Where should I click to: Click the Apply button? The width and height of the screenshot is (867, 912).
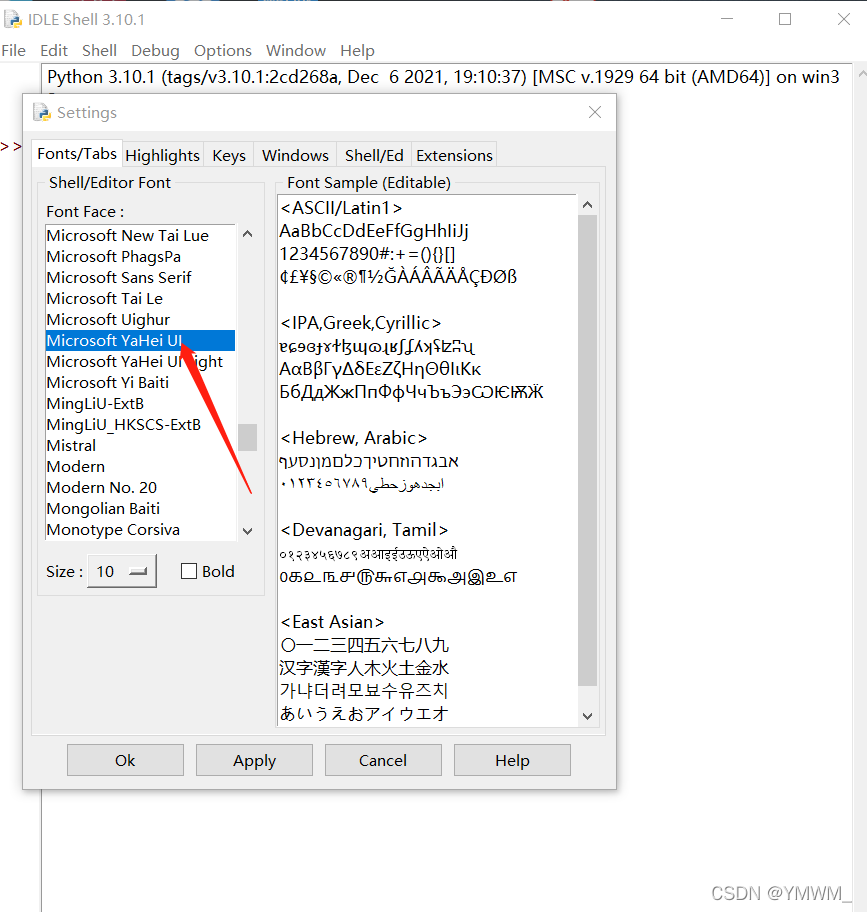pos(254,760)
